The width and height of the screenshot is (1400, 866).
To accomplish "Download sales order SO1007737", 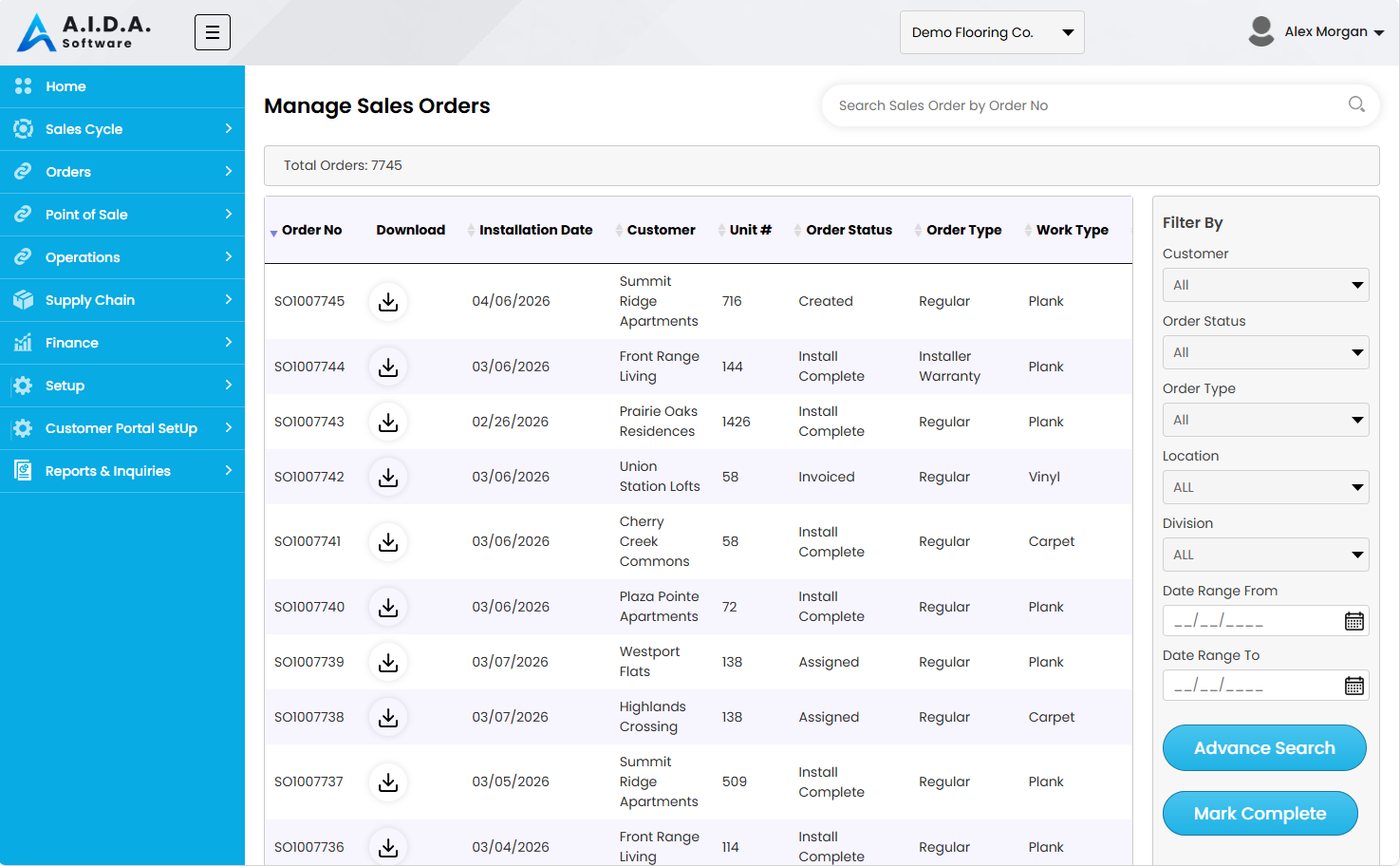I will (389, 782).
